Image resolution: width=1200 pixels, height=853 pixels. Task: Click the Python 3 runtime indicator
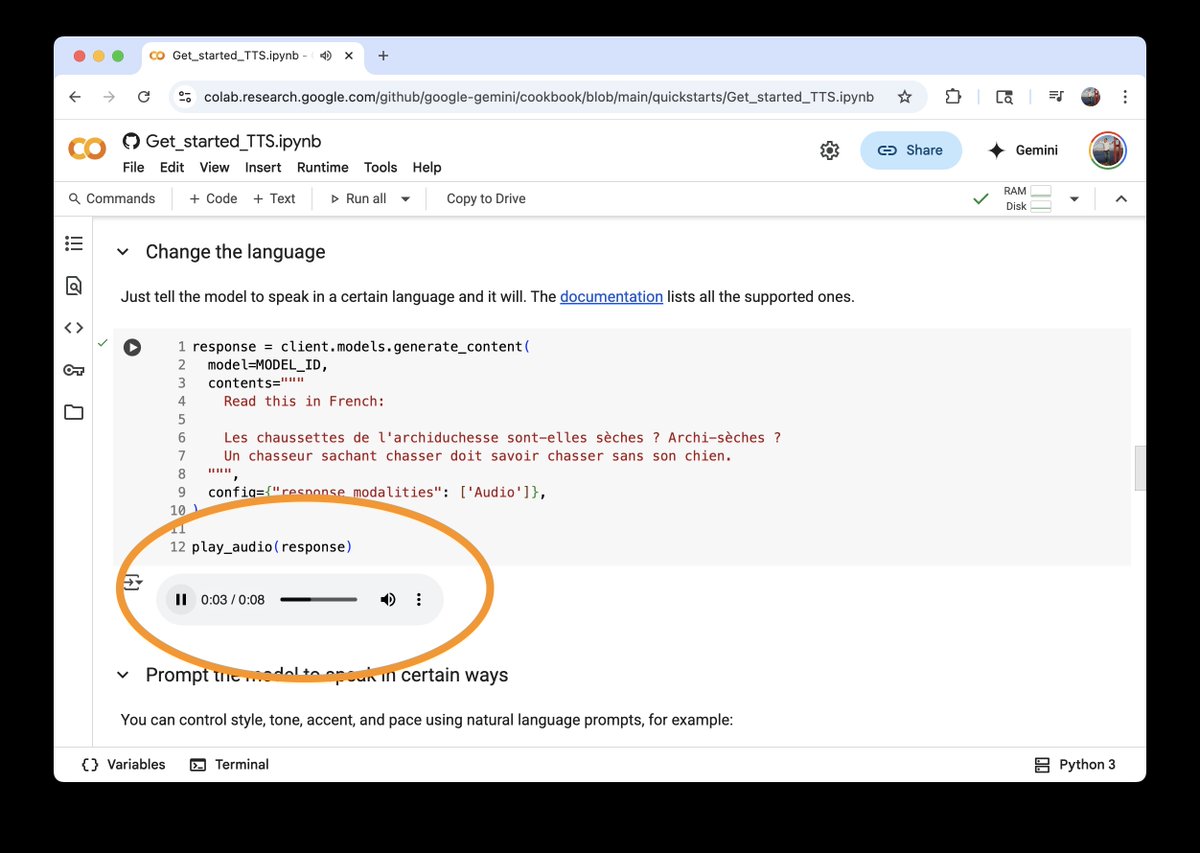coord(1075,765)
